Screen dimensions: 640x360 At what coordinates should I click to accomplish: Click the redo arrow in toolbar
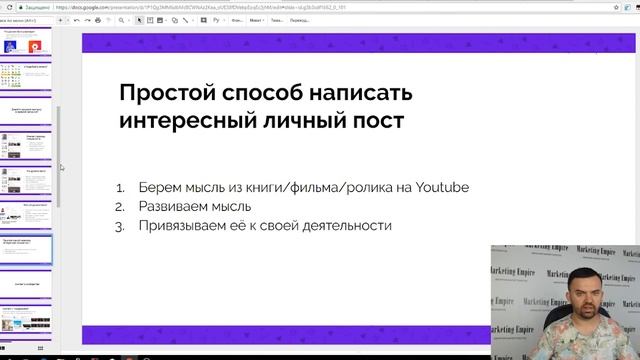(x=87, y=20)
